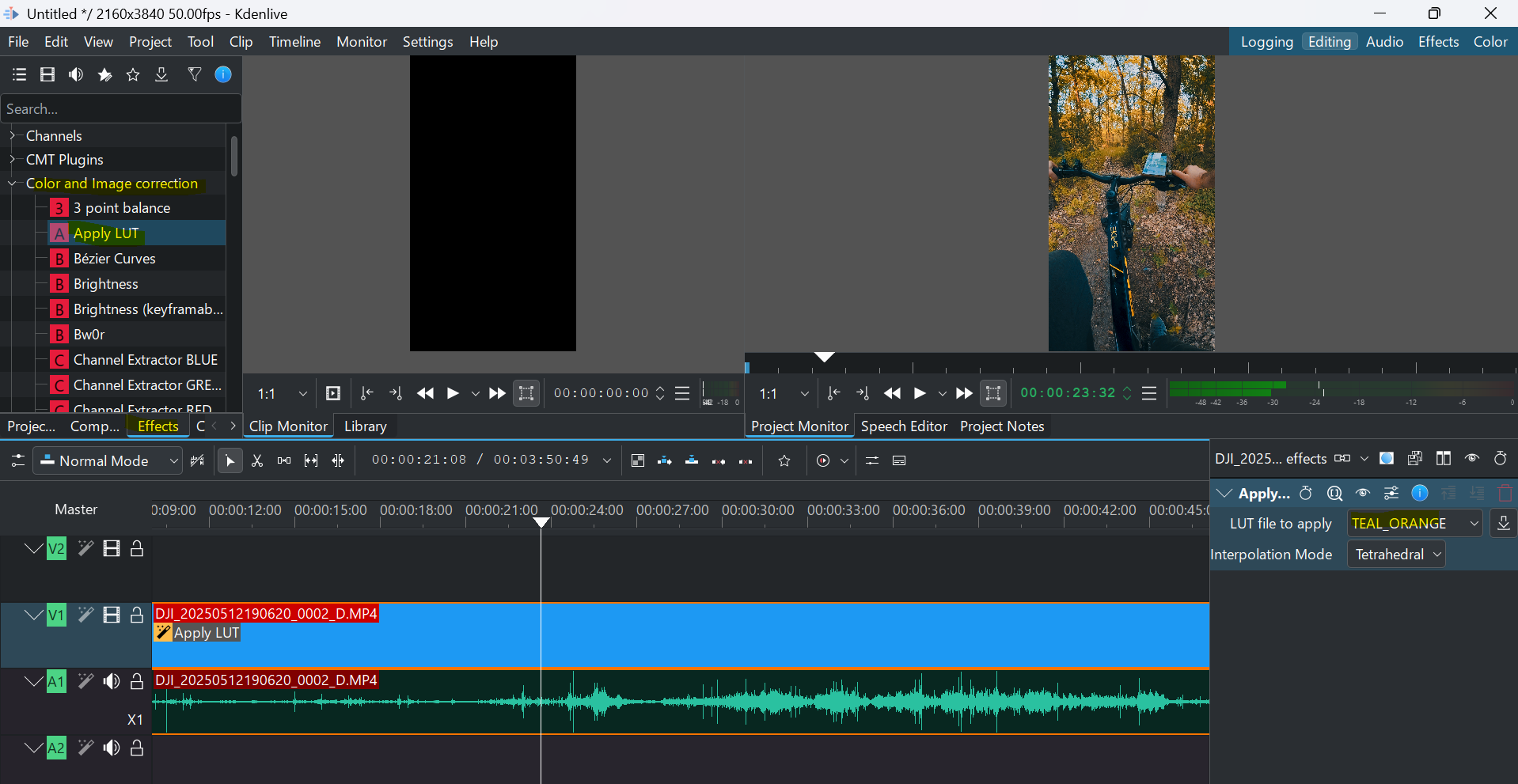Expand the Channels effects category
The image size is (1518, 784).
point(13,136)
